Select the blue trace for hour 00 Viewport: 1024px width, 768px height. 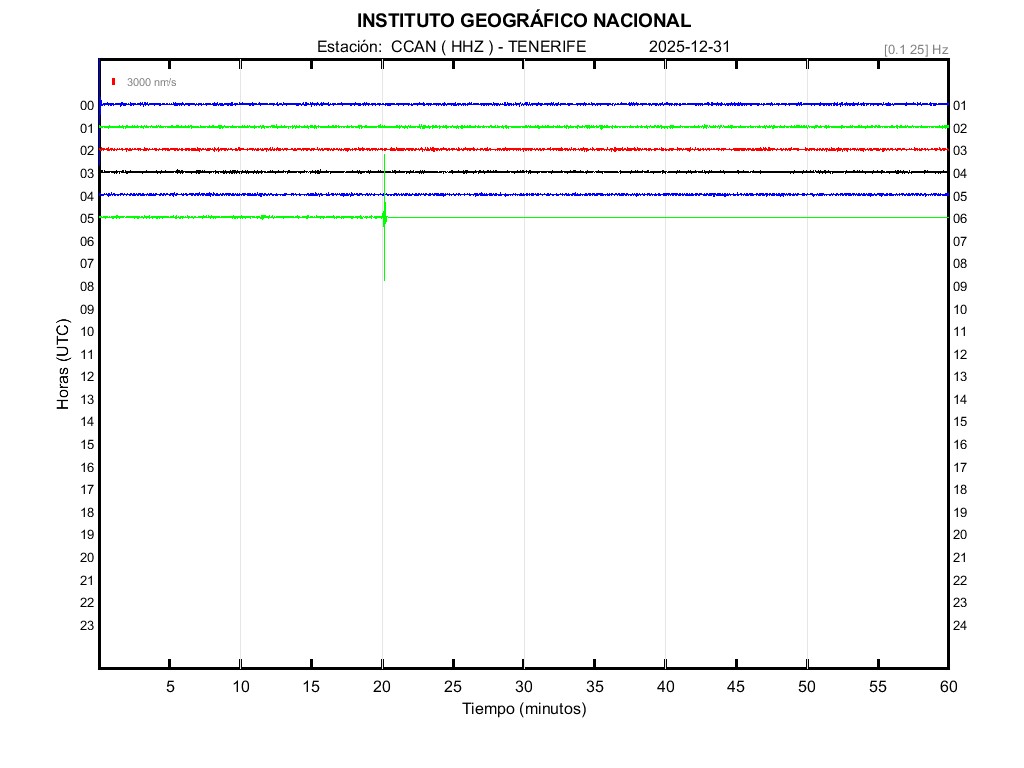(x=520, y=104)
